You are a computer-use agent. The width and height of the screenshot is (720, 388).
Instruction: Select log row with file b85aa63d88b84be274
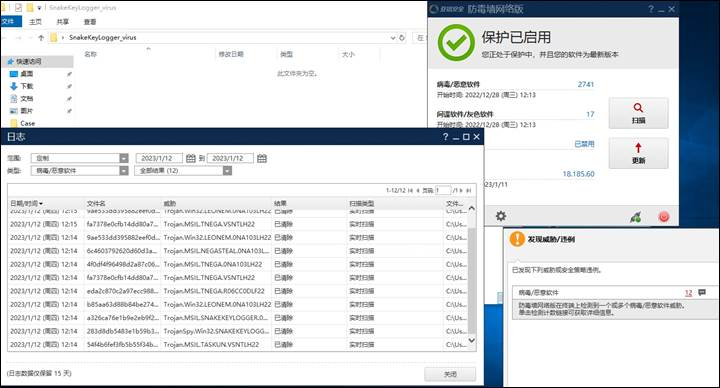(239, 304)
